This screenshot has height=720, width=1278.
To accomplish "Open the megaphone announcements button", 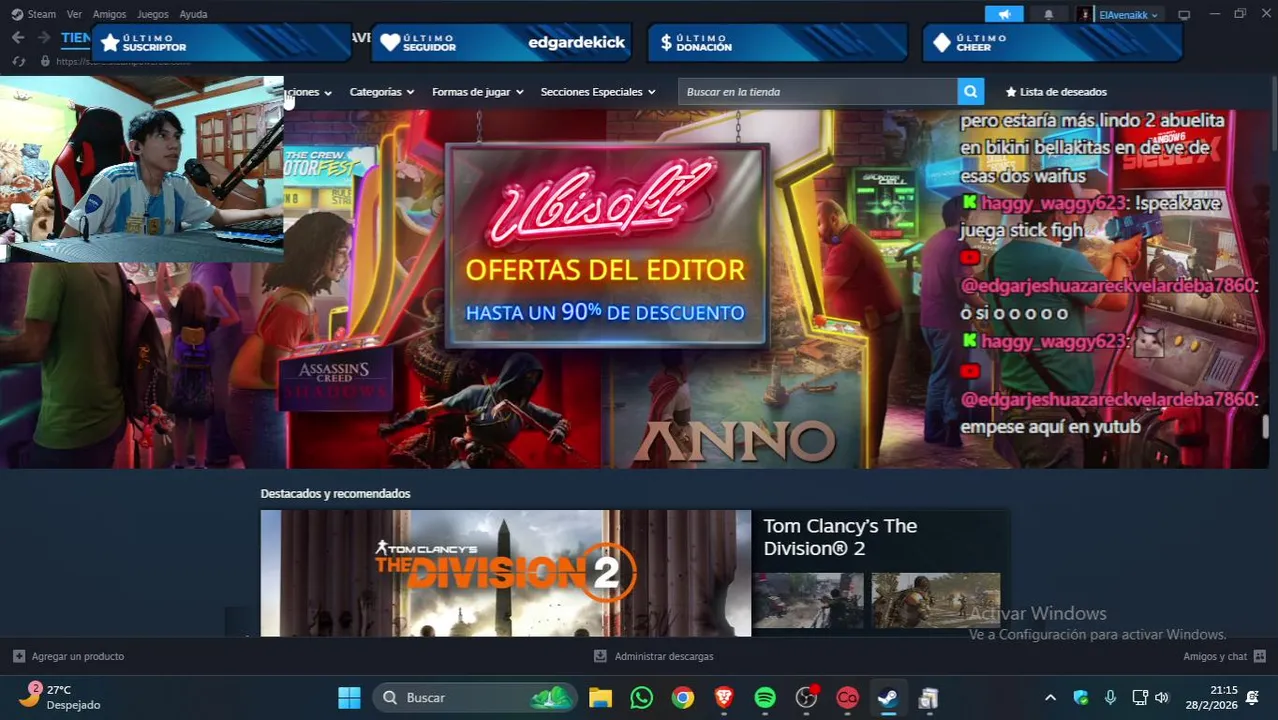I will [1004, 14].
